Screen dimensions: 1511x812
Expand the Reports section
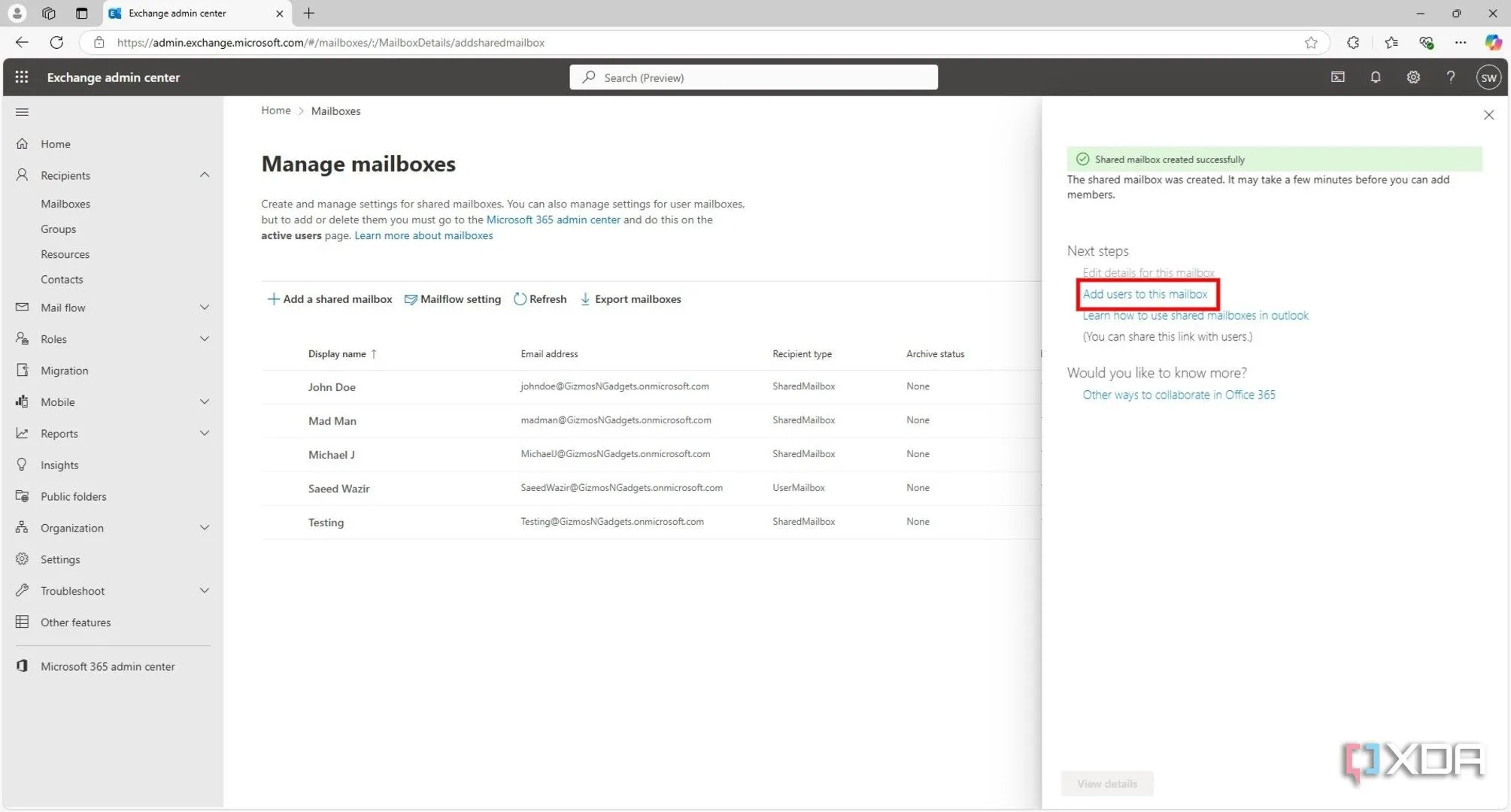pos(204,433)
